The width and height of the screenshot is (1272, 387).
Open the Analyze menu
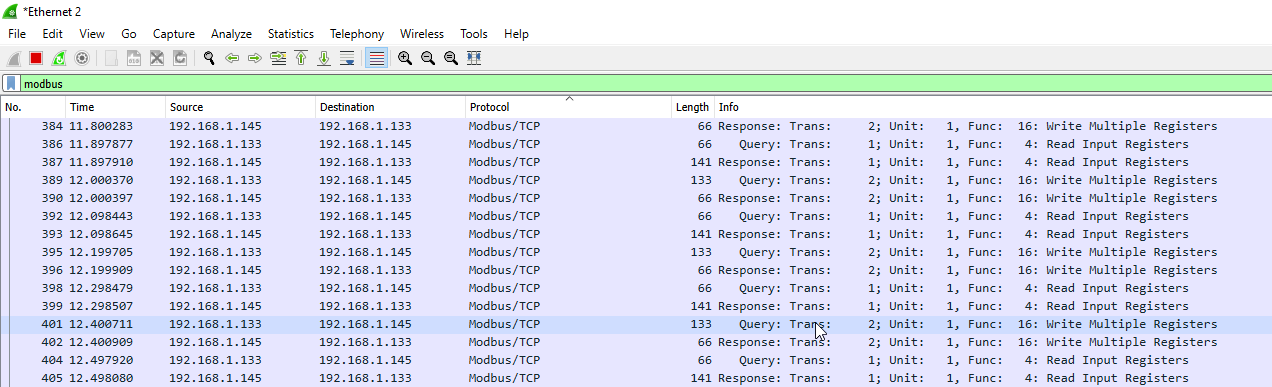pyautogui.click(x=231, y=34)
